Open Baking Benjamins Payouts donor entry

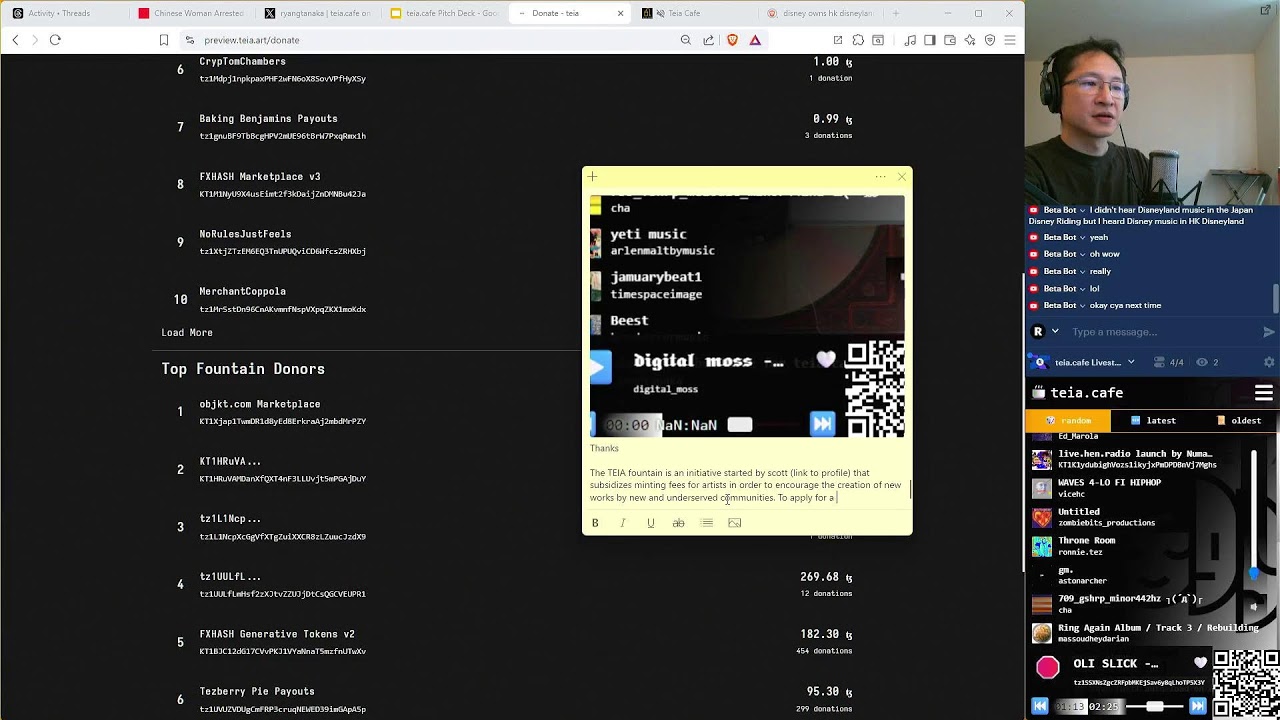[268, 119]
